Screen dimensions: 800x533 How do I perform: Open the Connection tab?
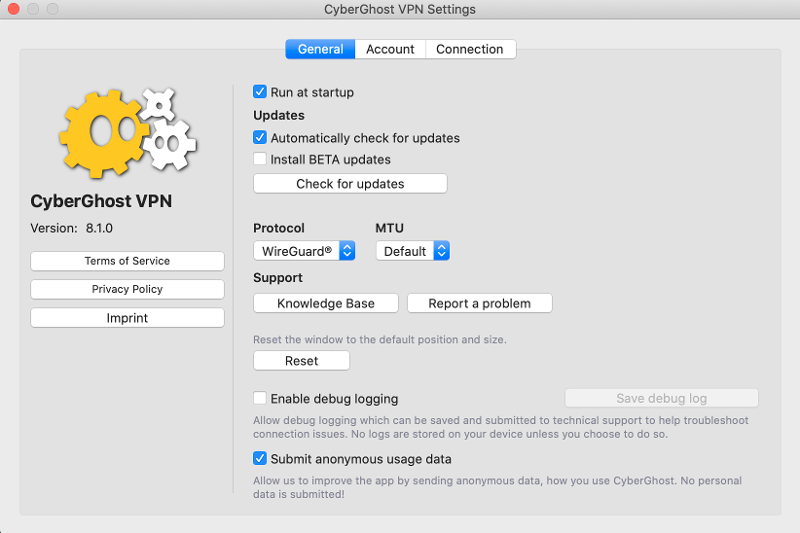(469, 49)
